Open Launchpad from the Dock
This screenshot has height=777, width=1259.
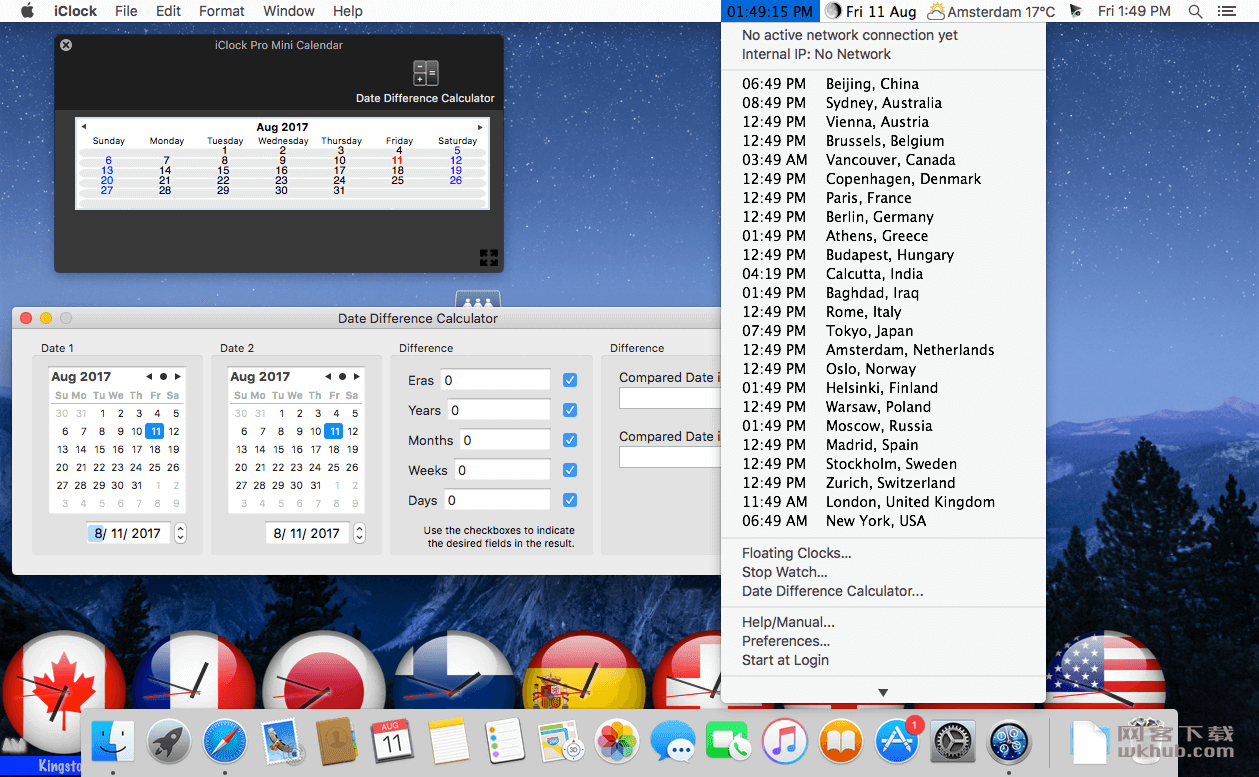(x=169, y=742)
